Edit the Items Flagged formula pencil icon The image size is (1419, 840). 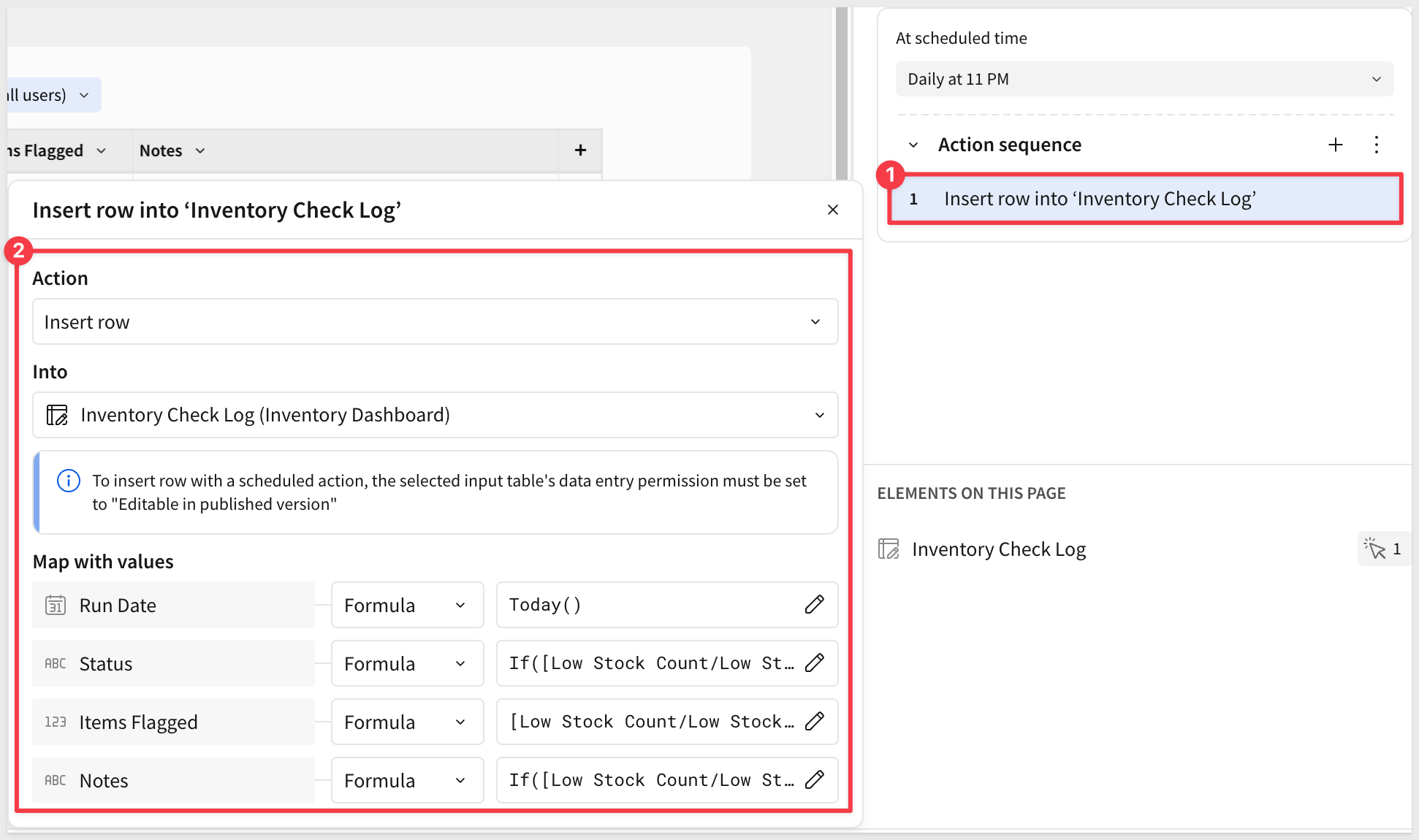coord(814,722)
